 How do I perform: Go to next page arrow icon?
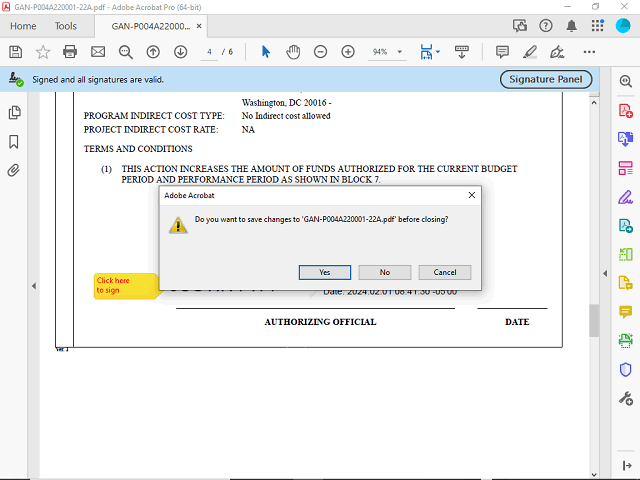[x=180, y=52]
